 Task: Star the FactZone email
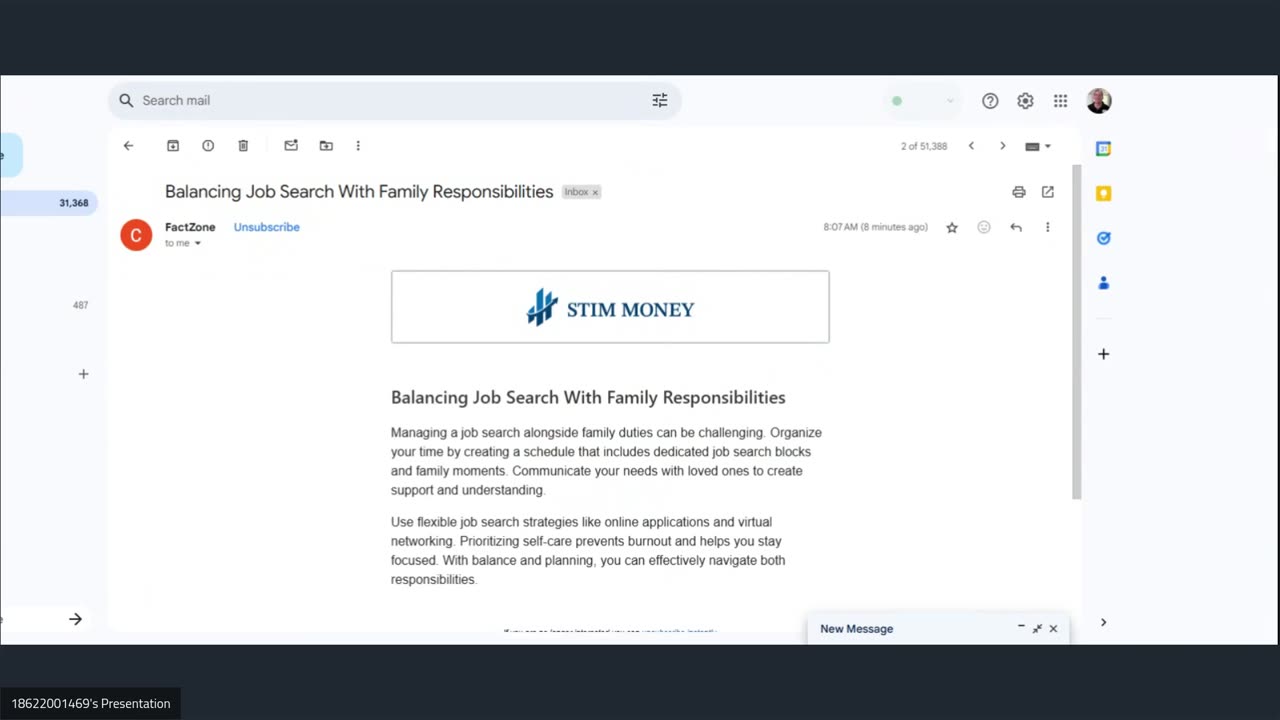coord(952,228)
